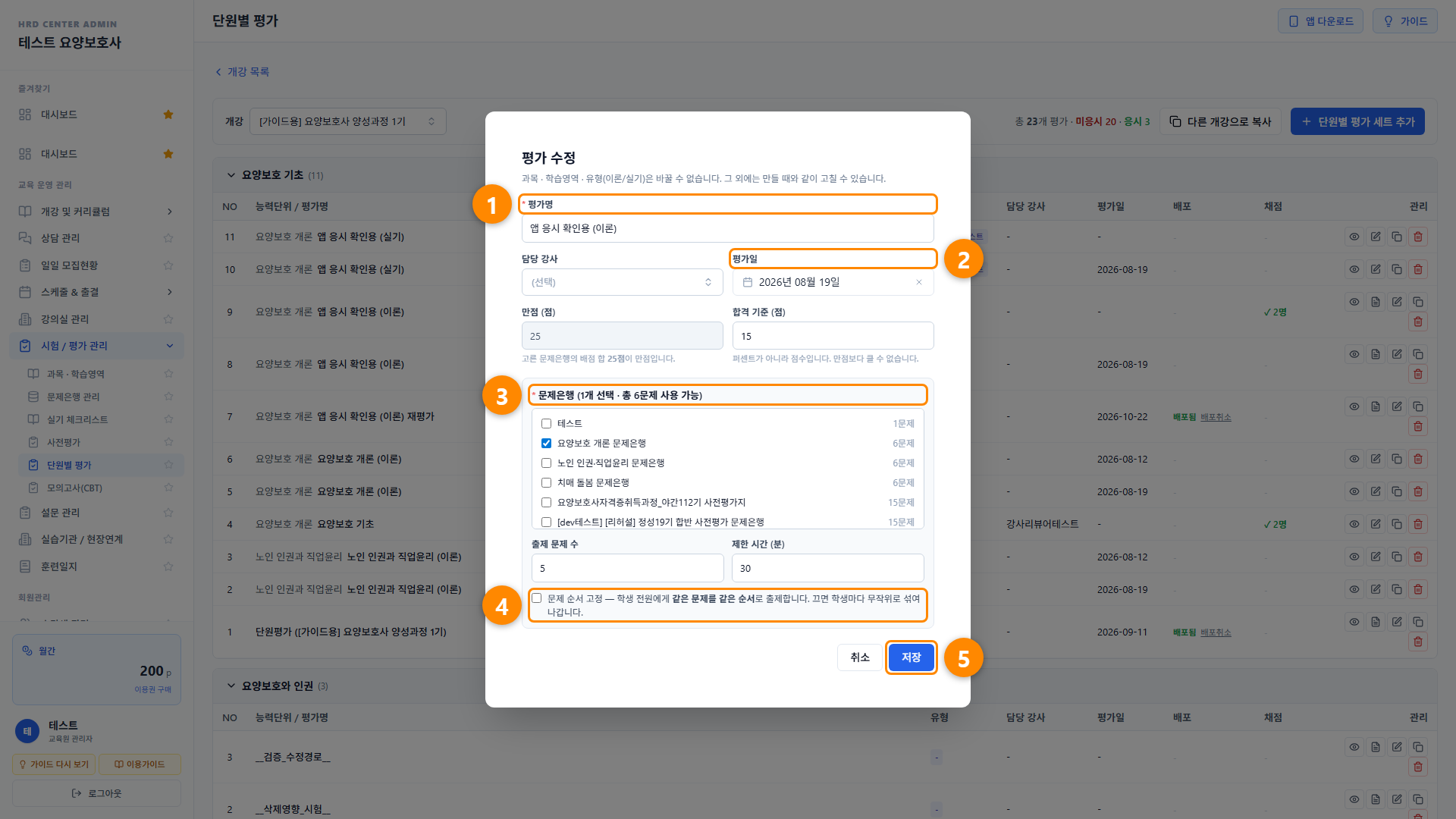Open 실기 체크리스트 in the sidebar
The height and width of the screenshot is (819, 1456).
click(77, 419)
